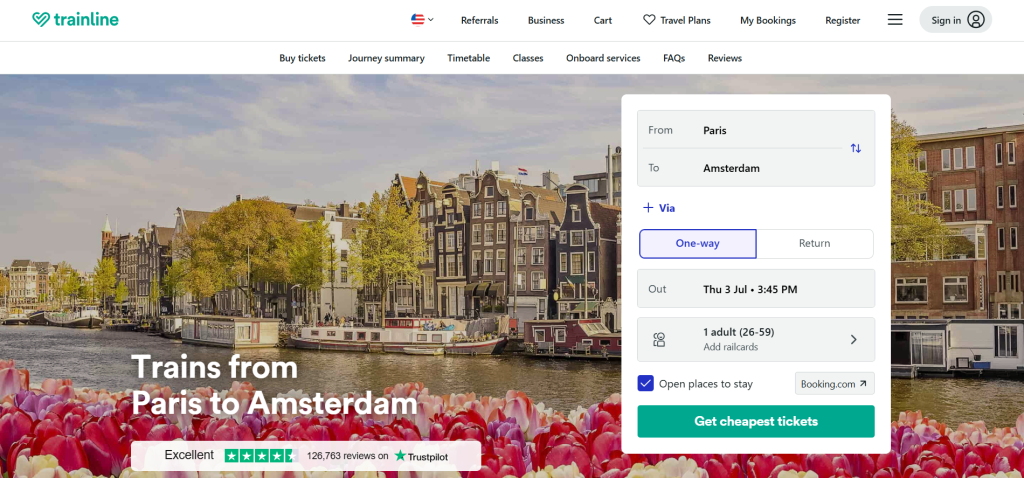The image size is (1024, 478).
Task: Click Register link
Action: pos(842,20)
